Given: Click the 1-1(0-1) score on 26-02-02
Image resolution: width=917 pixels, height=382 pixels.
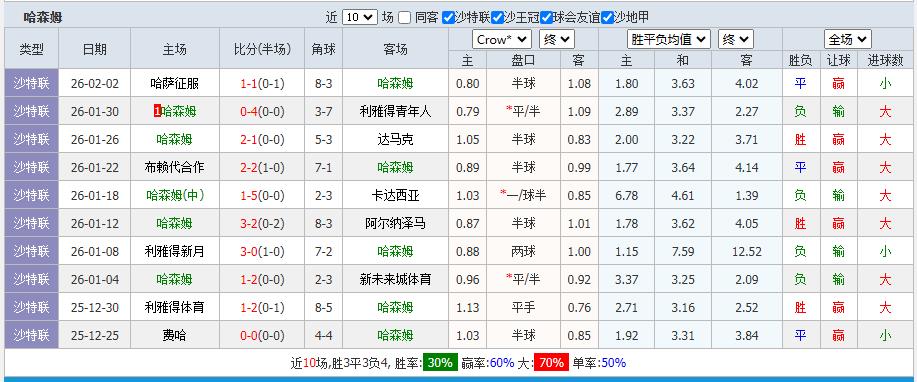Looking at the screenshot, I should [263, 84].
